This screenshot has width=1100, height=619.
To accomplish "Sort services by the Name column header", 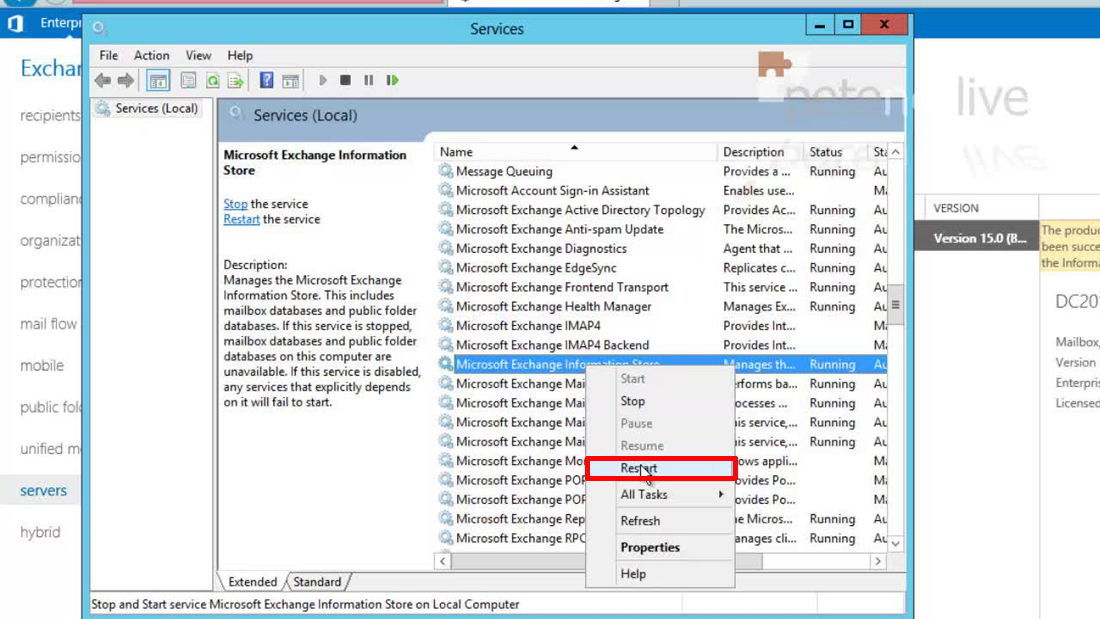I will [576, 152].
